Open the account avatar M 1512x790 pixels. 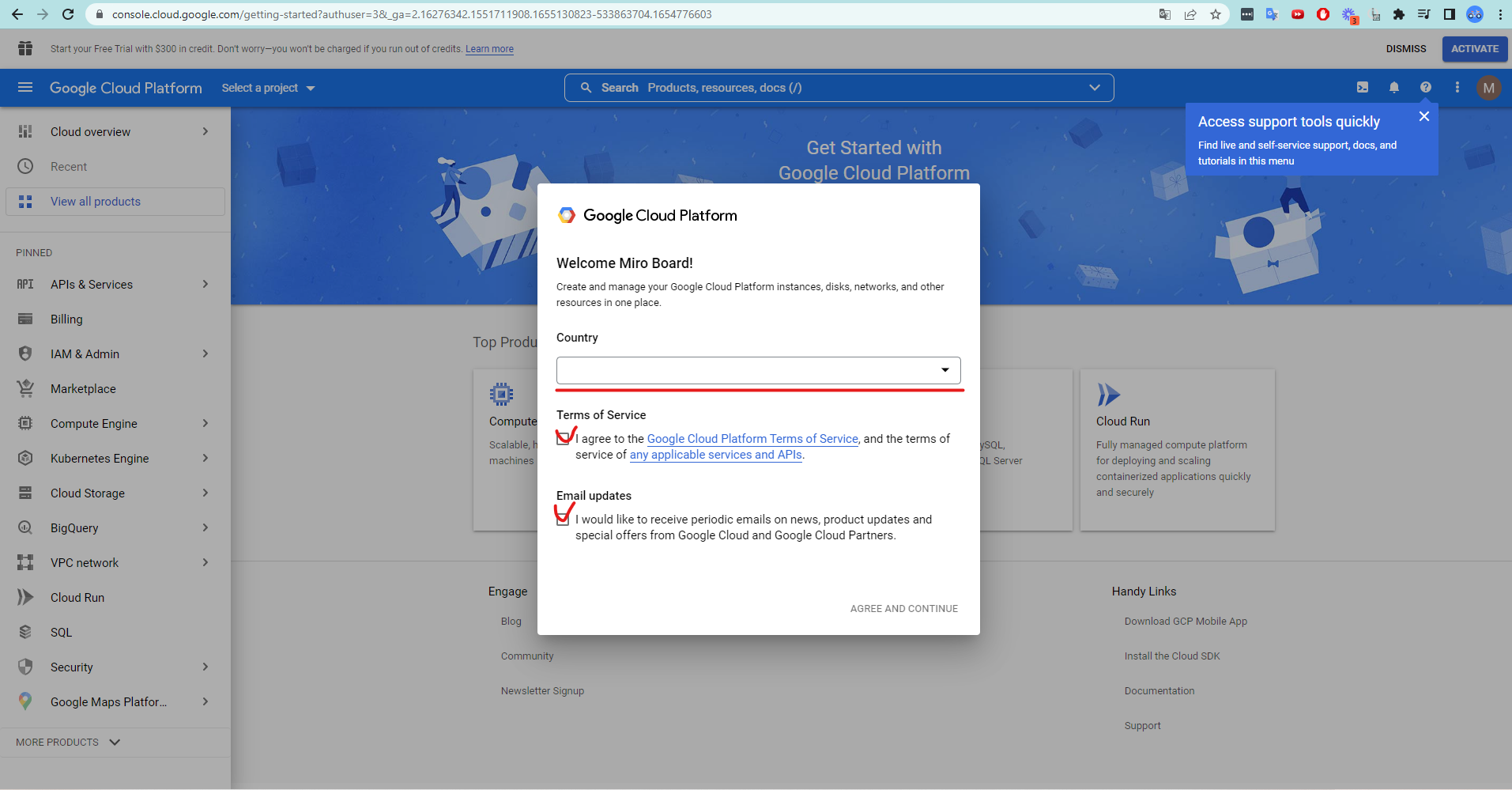1489,88
